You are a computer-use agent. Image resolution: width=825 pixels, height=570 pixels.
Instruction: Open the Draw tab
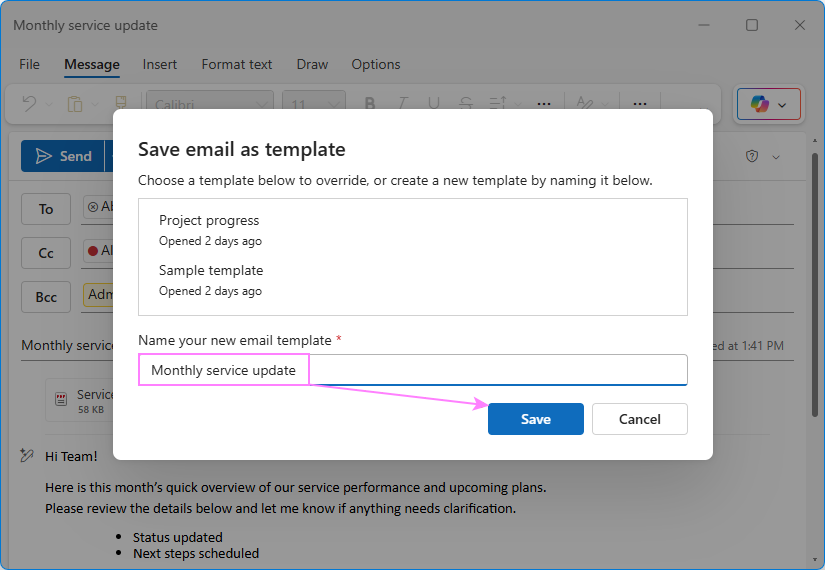tap(312, 64)
